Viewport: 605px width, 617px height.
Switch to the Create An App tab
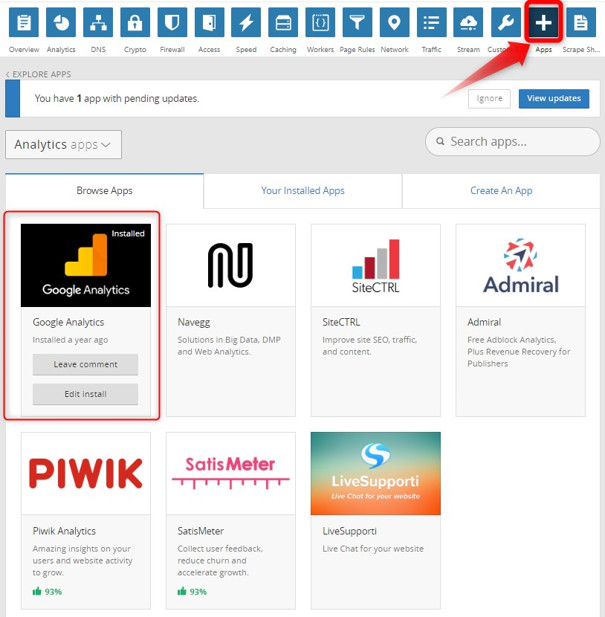[x=501, y=190]
